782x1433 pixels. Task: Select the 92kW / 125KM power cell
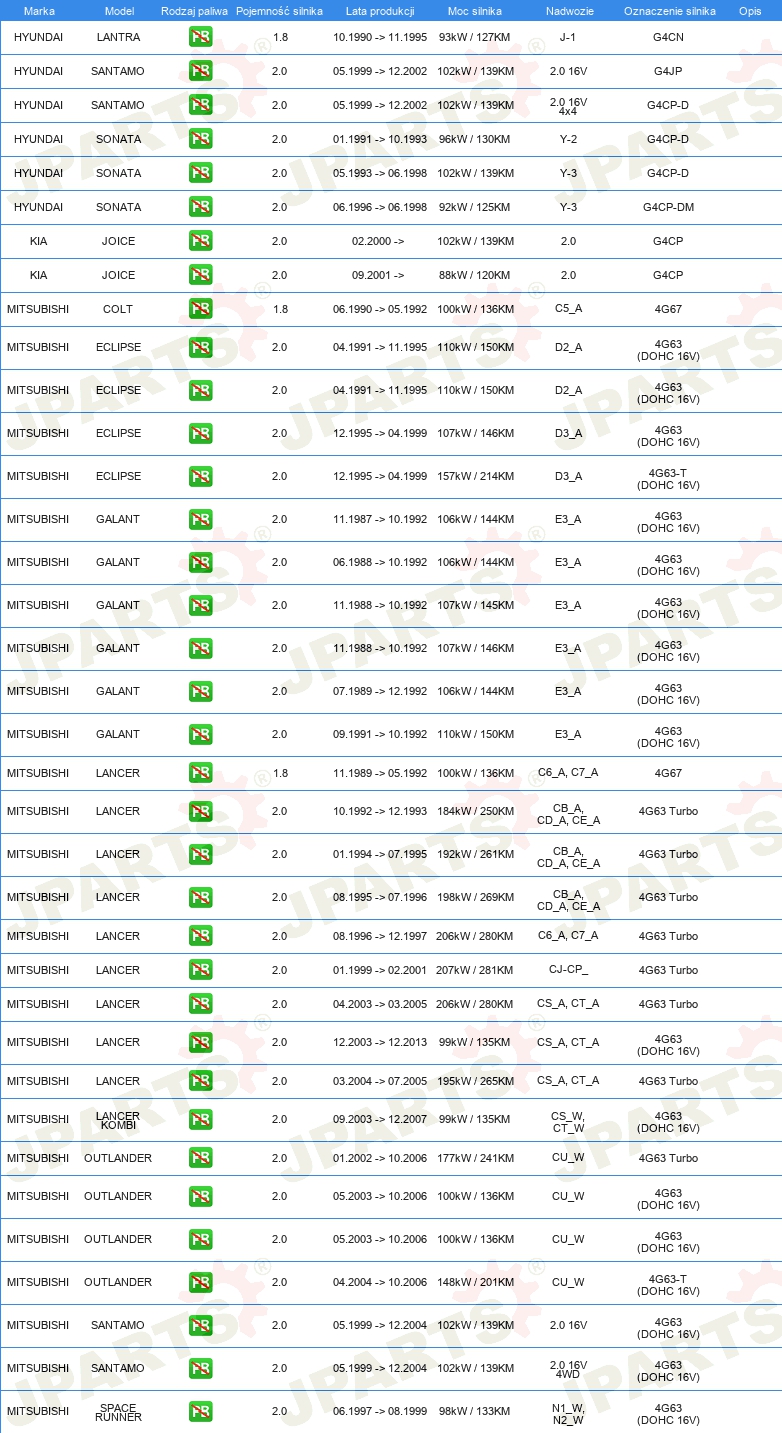(x=476, y=207)
